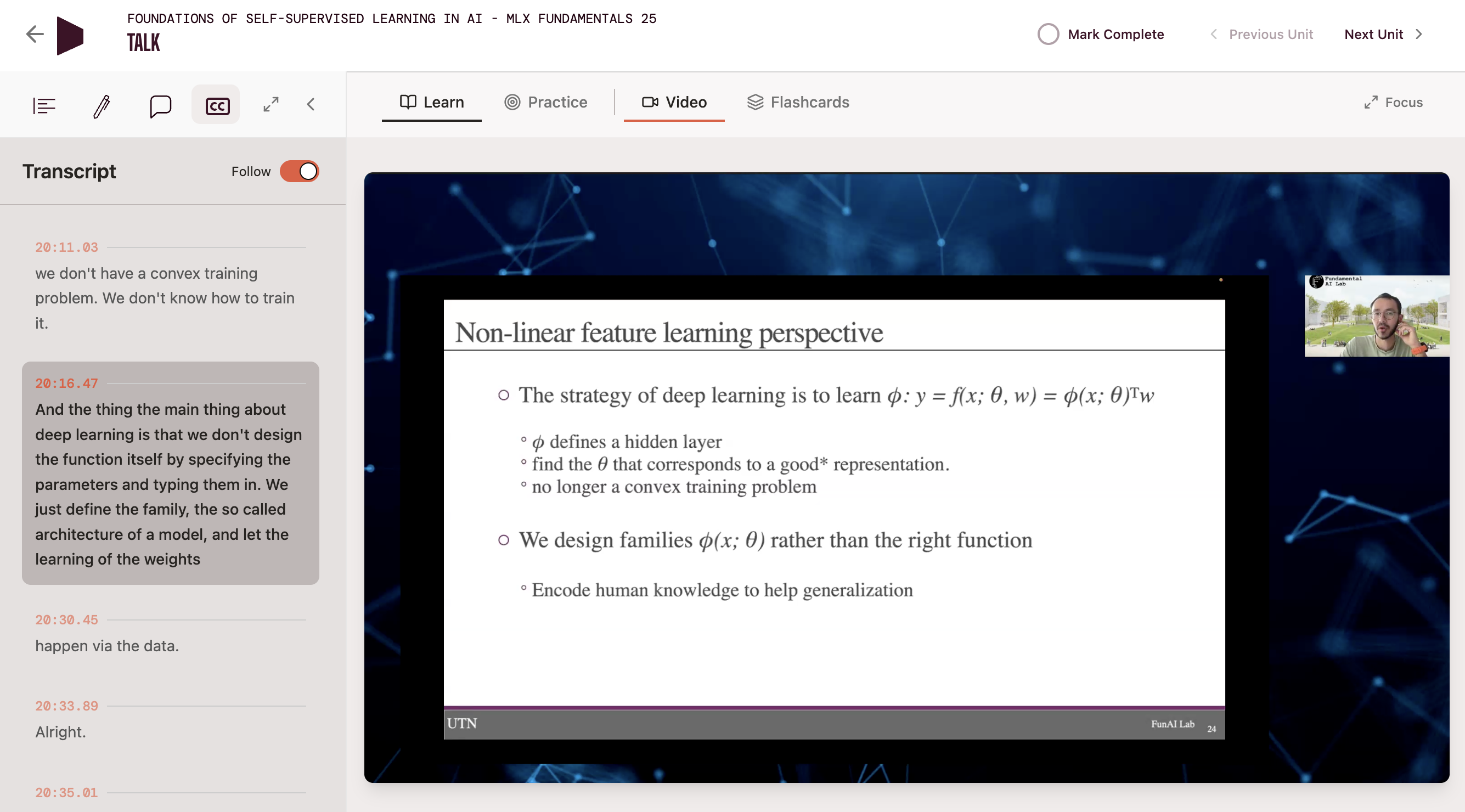The image size is (1465, 812).
Task: Go to the Learn section
Action: (431, 102)
